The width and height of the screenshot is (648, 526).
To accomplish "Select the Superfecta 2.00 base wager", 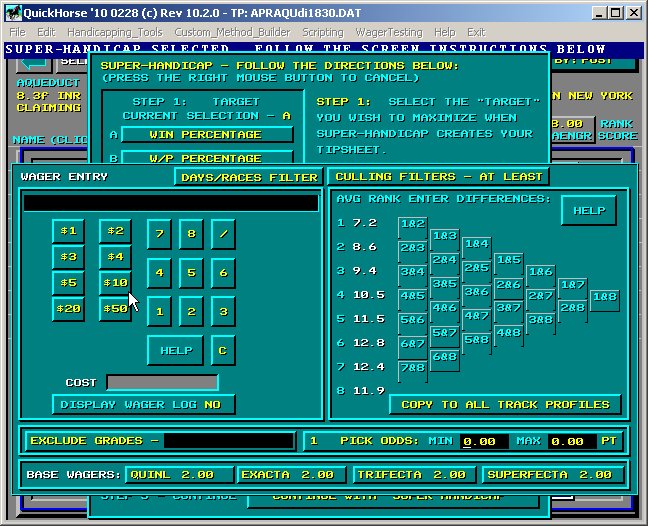I will pyautogui.click(x=553, y=475).
